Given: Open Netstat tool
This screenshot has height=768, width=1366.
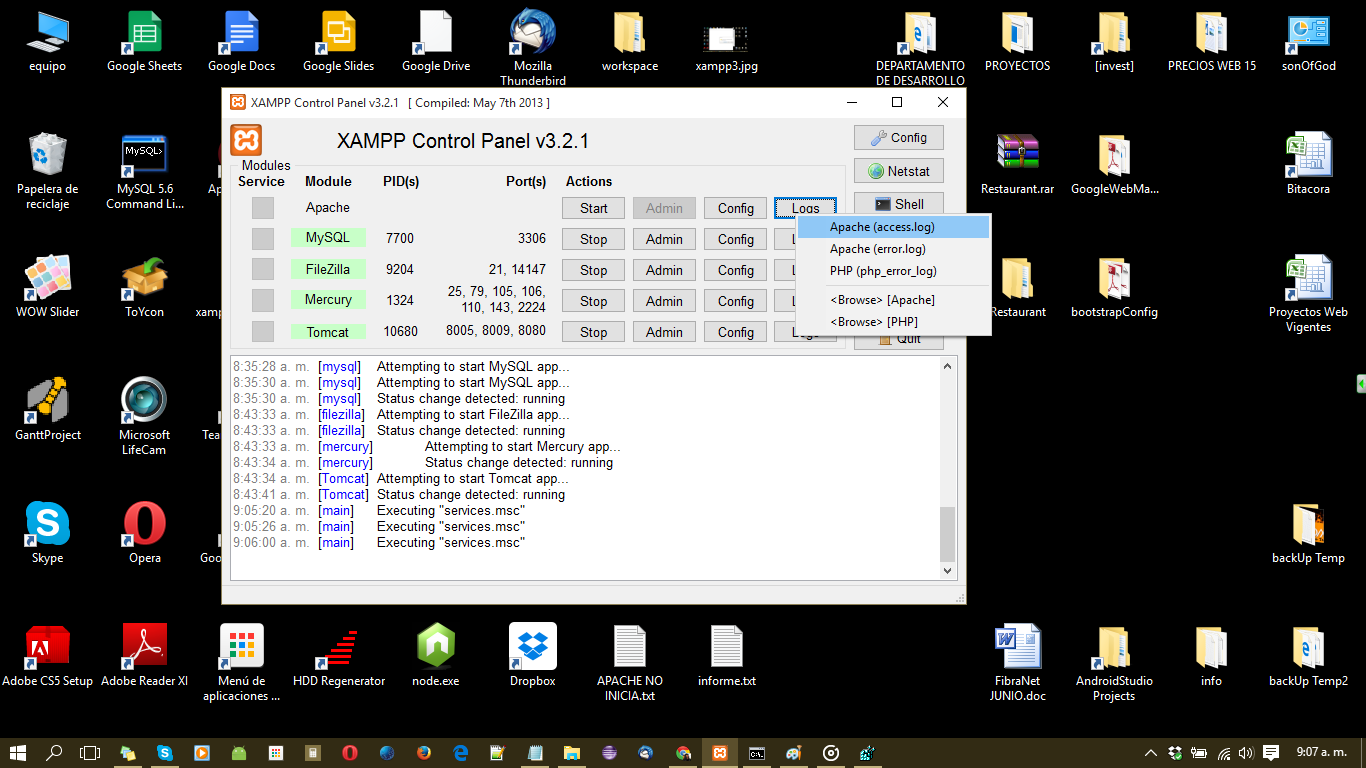Looking at the screenshot, I should [x=898, y=171].
